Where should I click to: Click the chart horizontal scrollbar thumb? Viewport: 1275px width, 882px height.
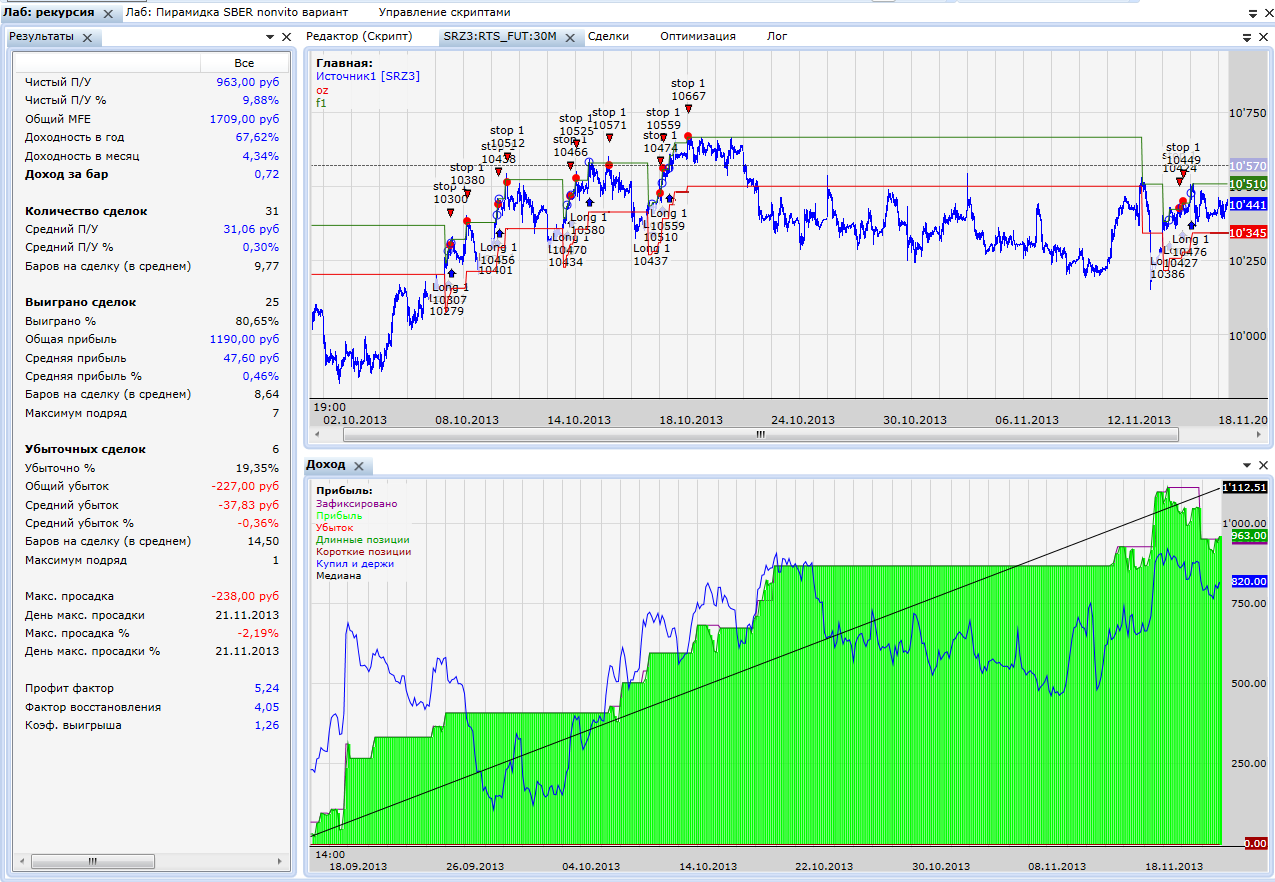(x=760, y=435)
